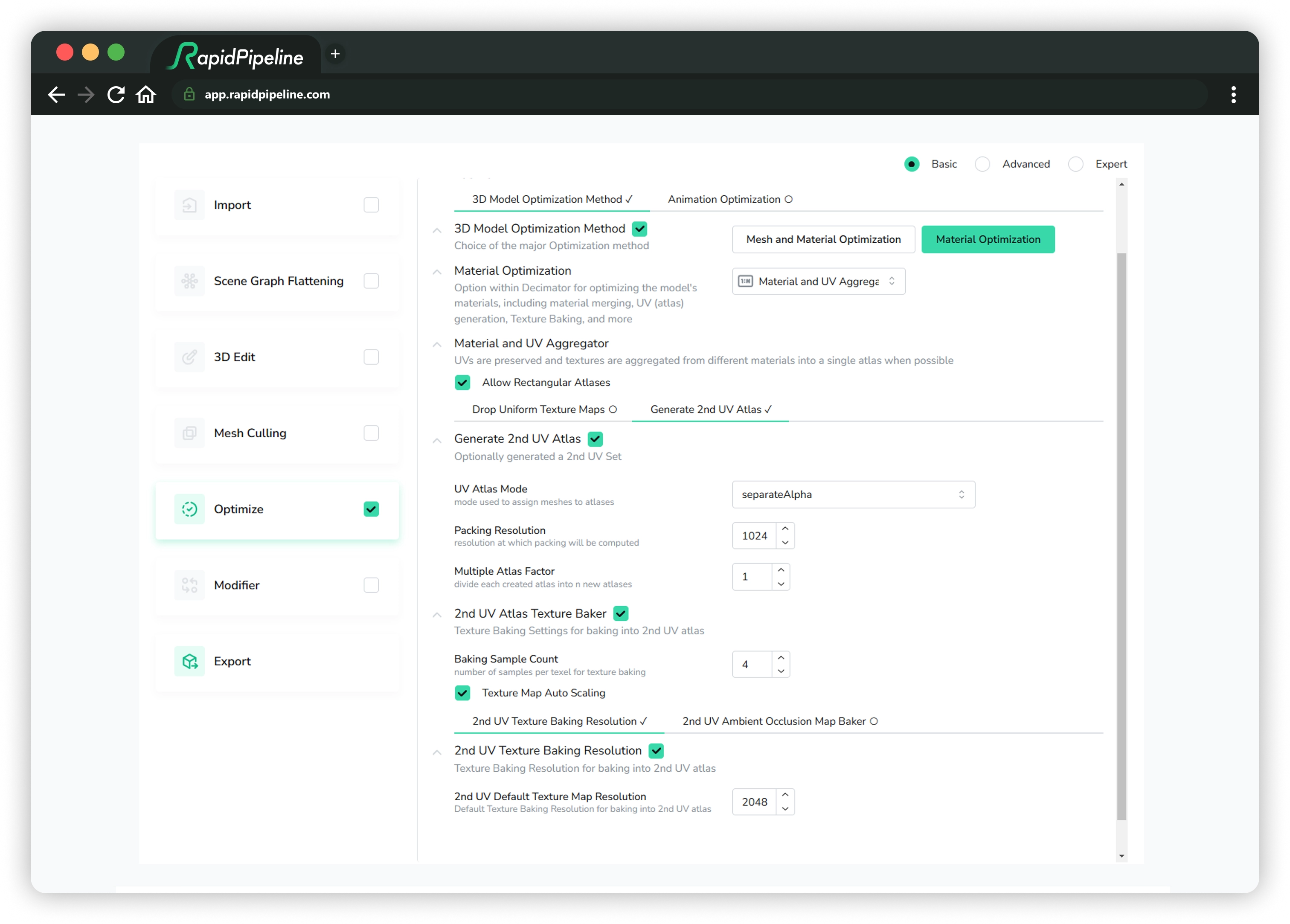Select the Expert mode radio button

pyautogui.click(x=1075, y=164)
